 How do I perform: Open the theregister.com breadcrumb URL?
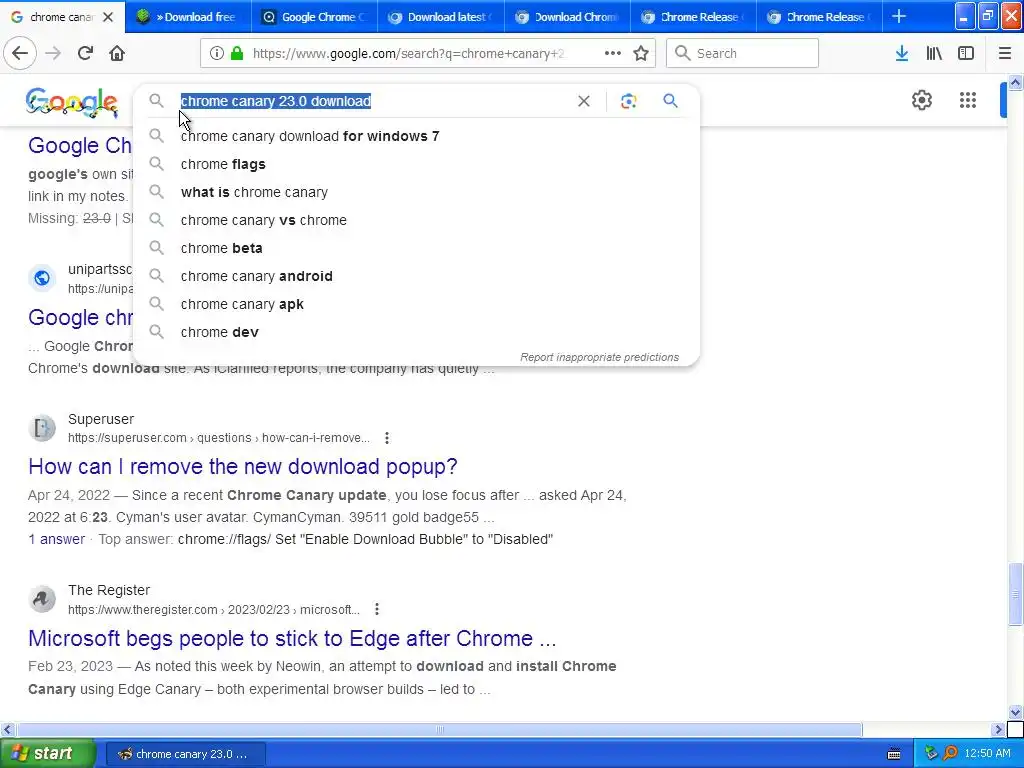point(214,609)
